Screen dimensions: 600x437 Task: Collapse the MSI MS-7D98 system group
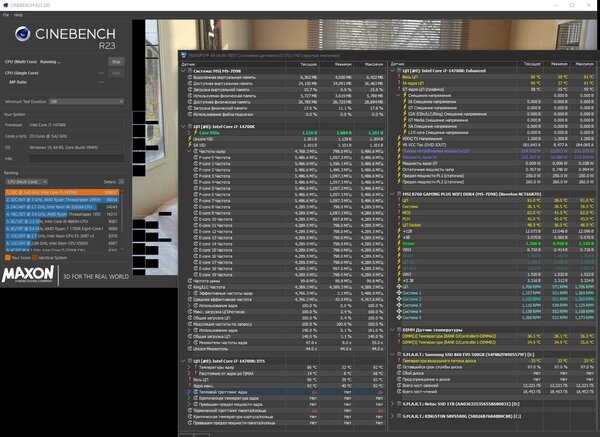tap(184, 71)
